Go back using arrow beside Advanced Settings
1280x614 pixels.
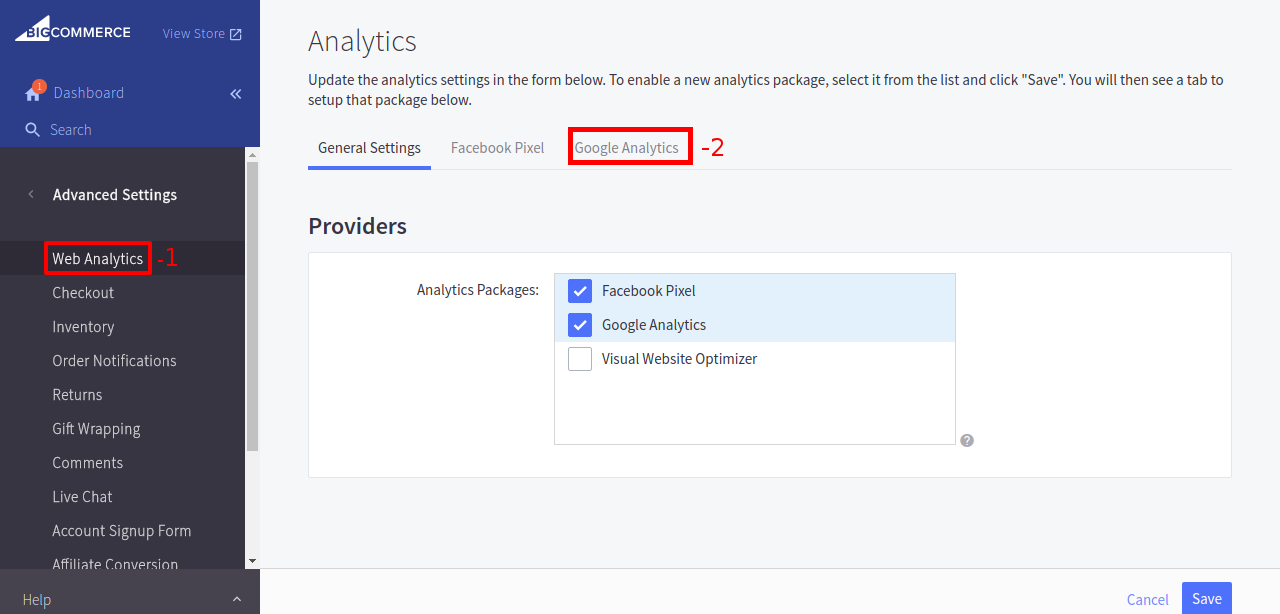pyautogui.click(x=31, y=194)
